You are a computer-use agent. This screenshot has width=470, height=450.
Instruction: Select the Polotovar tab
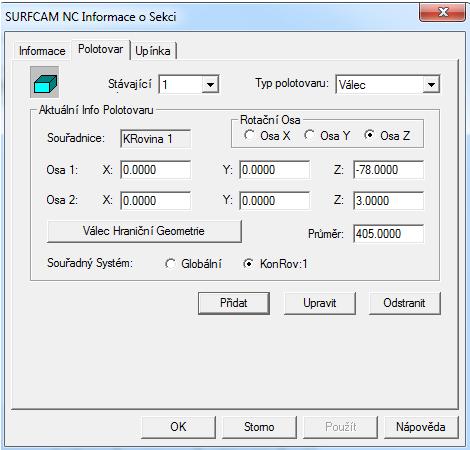[x=100, y=49]
